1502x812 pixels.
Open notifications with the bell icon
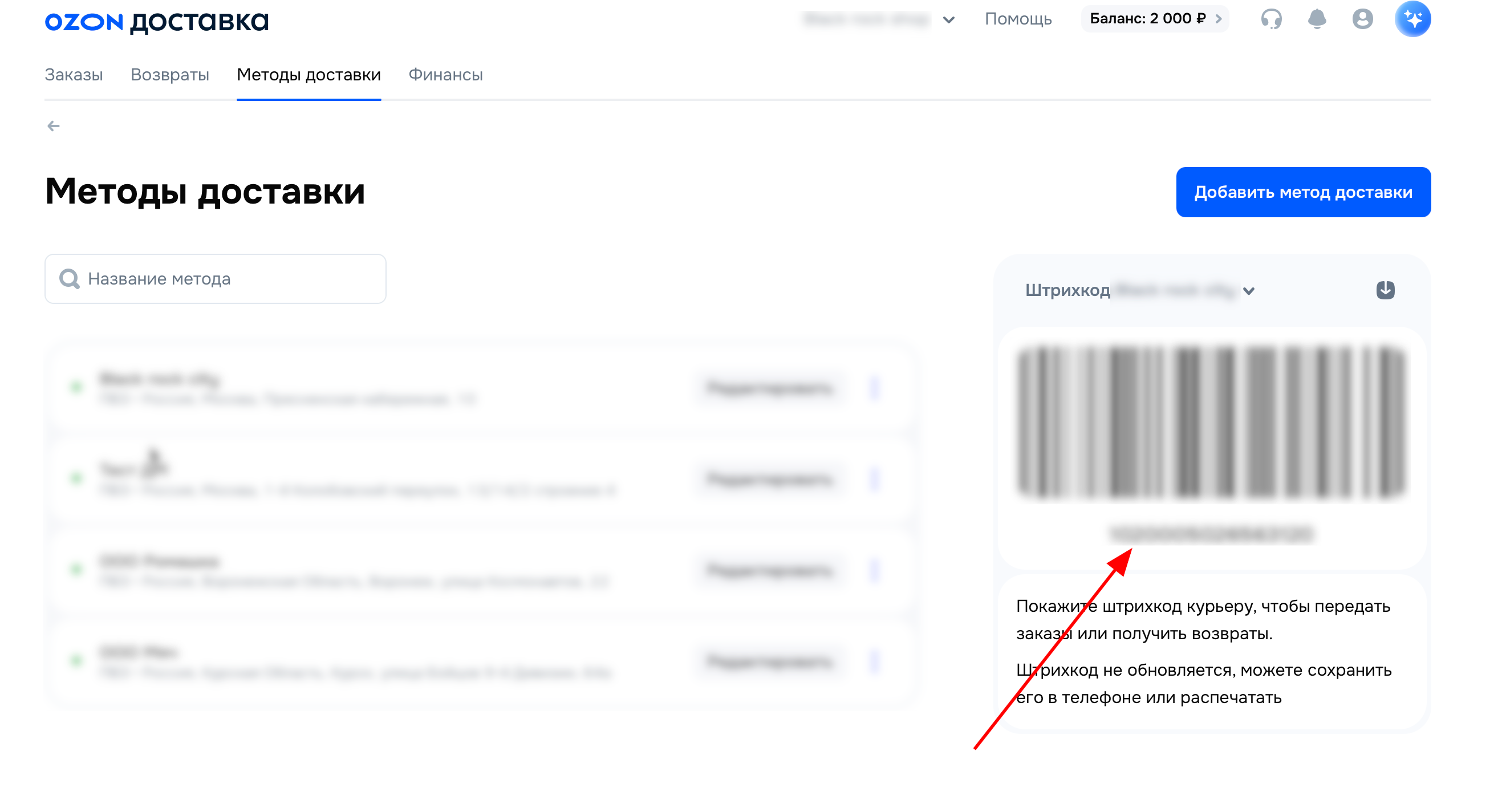click(x=1317, y=19)
